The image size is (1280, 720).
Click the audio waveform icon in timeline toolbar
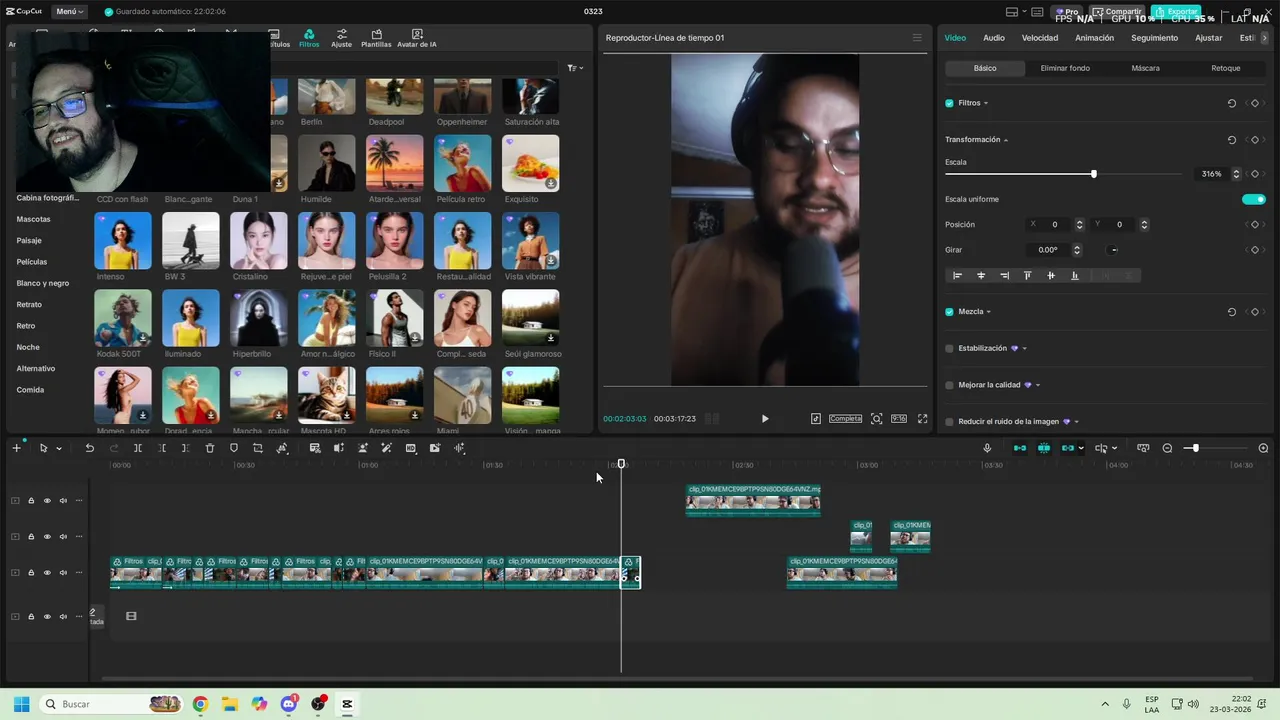click(460, 448)
